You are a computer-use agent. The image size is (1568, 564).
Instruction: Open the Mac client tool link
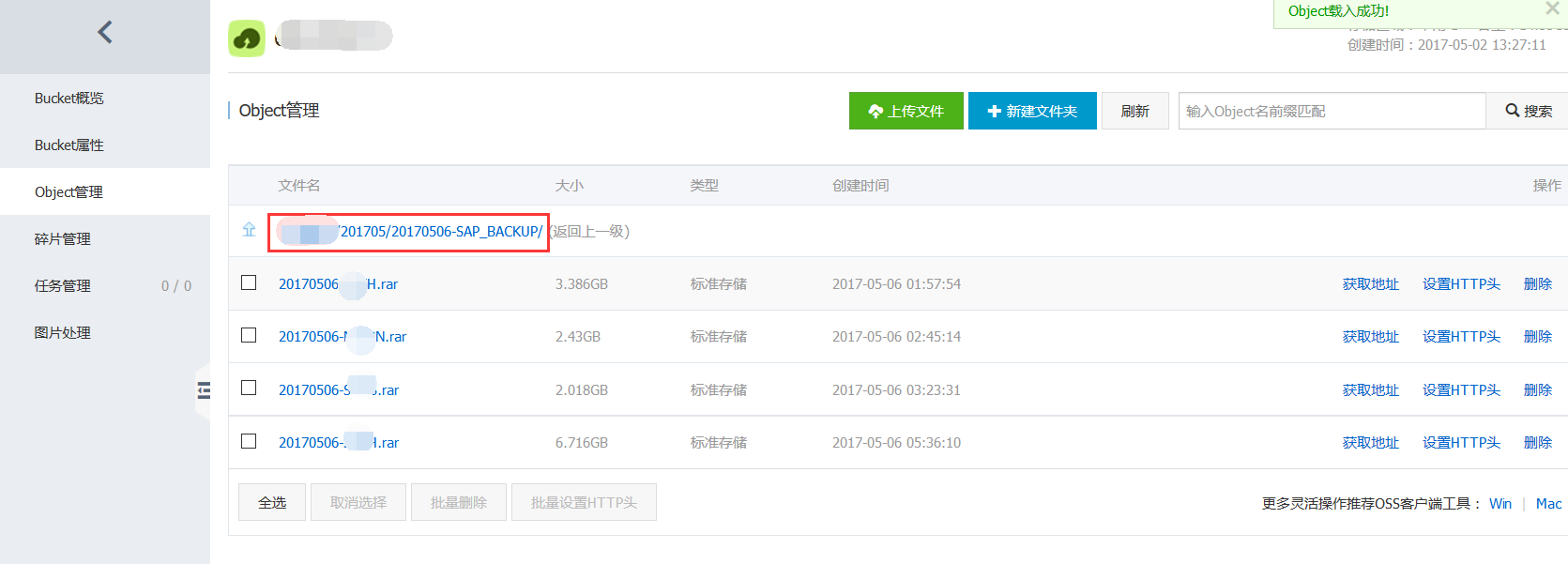(1548, 504)
